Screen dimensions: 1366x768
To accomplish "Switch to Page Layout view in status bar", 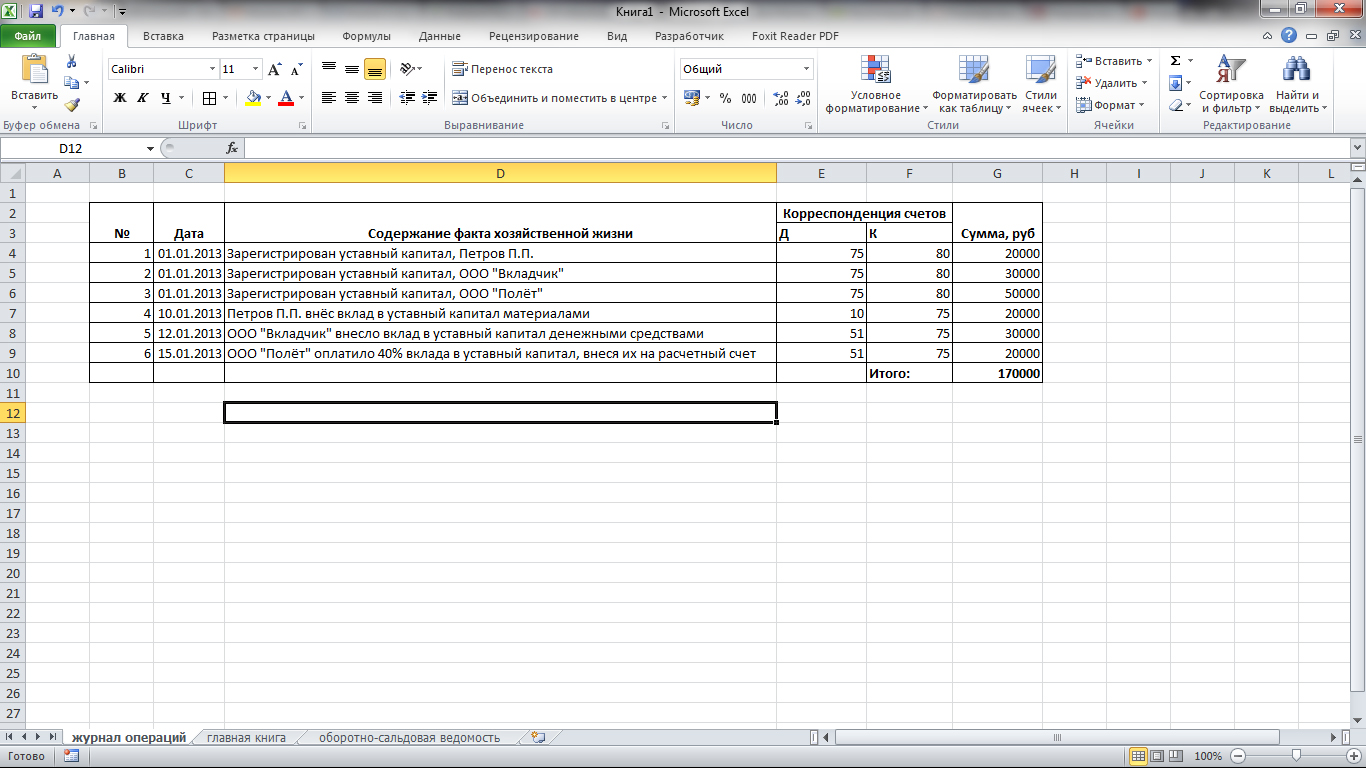I will pyautogui.click(x=1156, y=756).
